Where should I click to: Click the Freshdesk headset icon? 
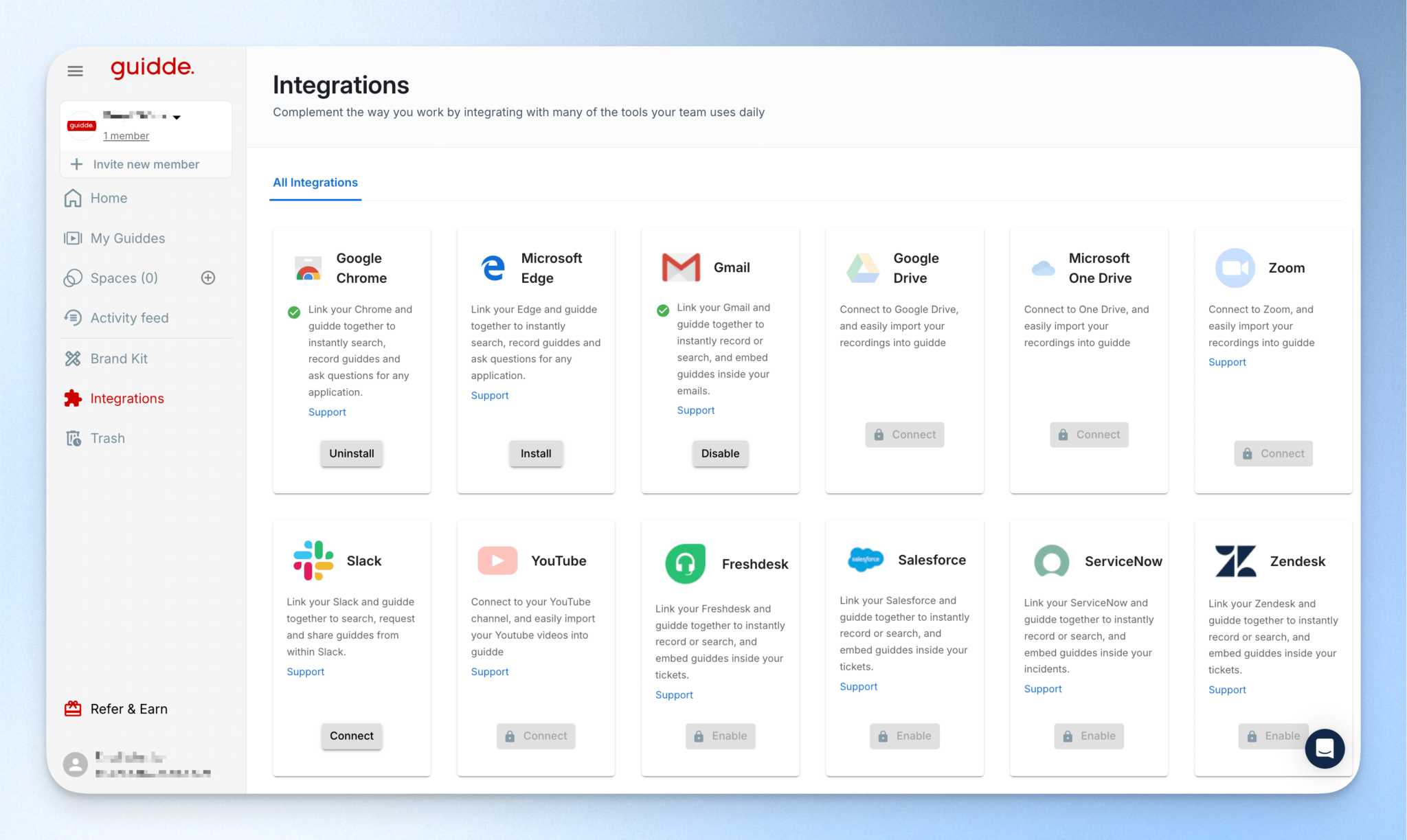point(685,564)
